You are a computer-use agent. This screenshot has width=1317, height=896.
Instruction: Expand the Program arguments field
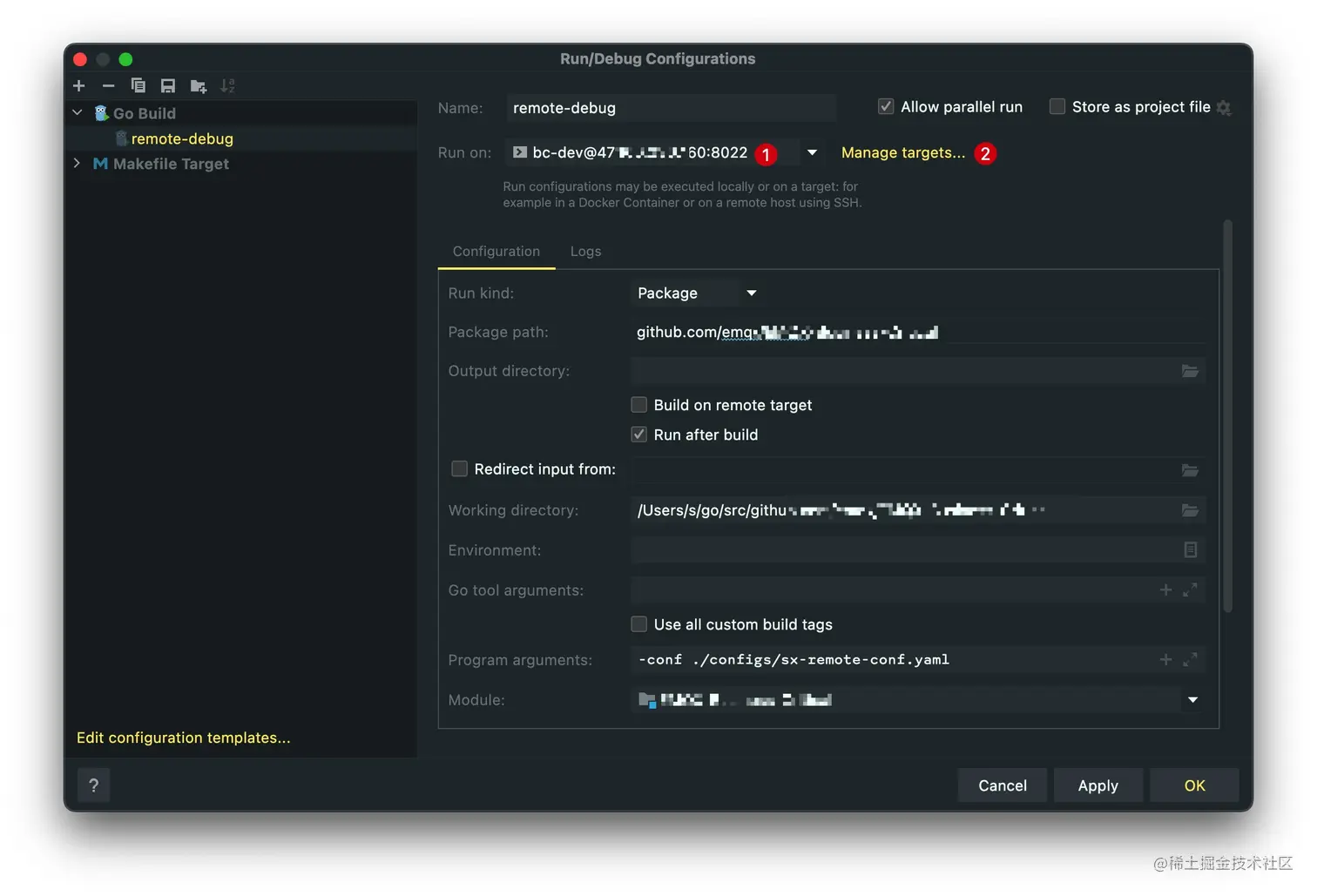(1190, 660)
